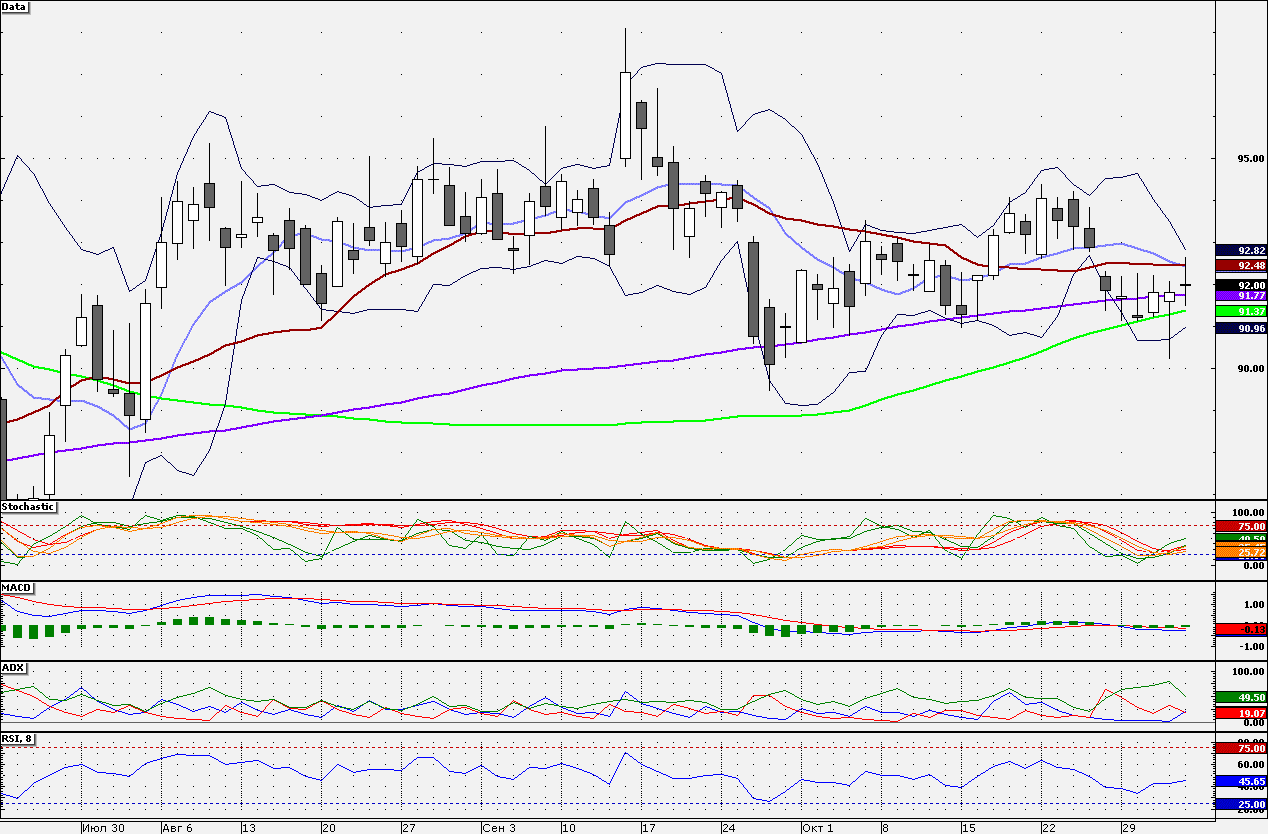Click the Stochastic 100.00 scale label

pos(1248,513)
